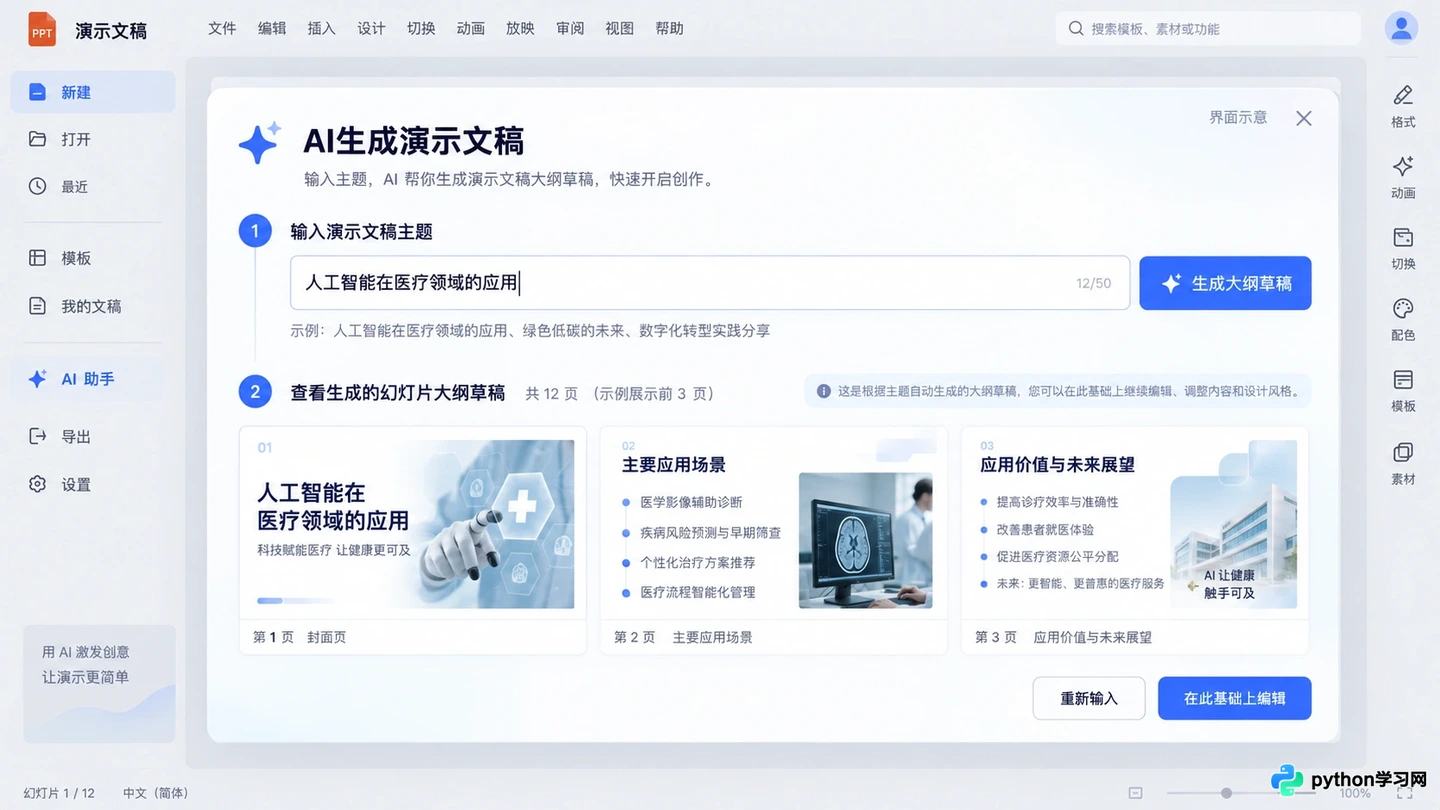1440x810 pixels.
Task: Open the 格式 format panel
Action: point(1403,106)
